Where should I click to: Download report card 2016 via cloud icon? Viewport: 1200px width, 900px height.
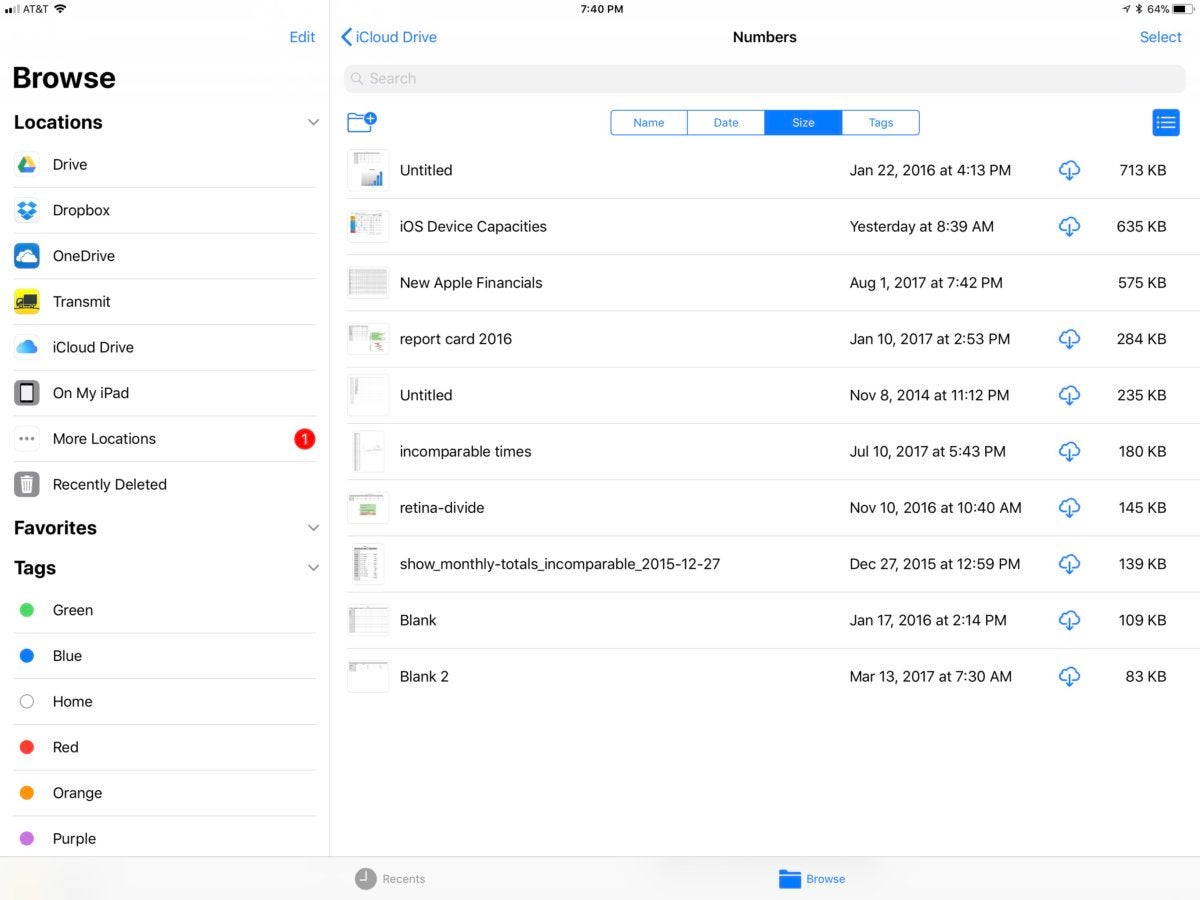(1069, 339)
